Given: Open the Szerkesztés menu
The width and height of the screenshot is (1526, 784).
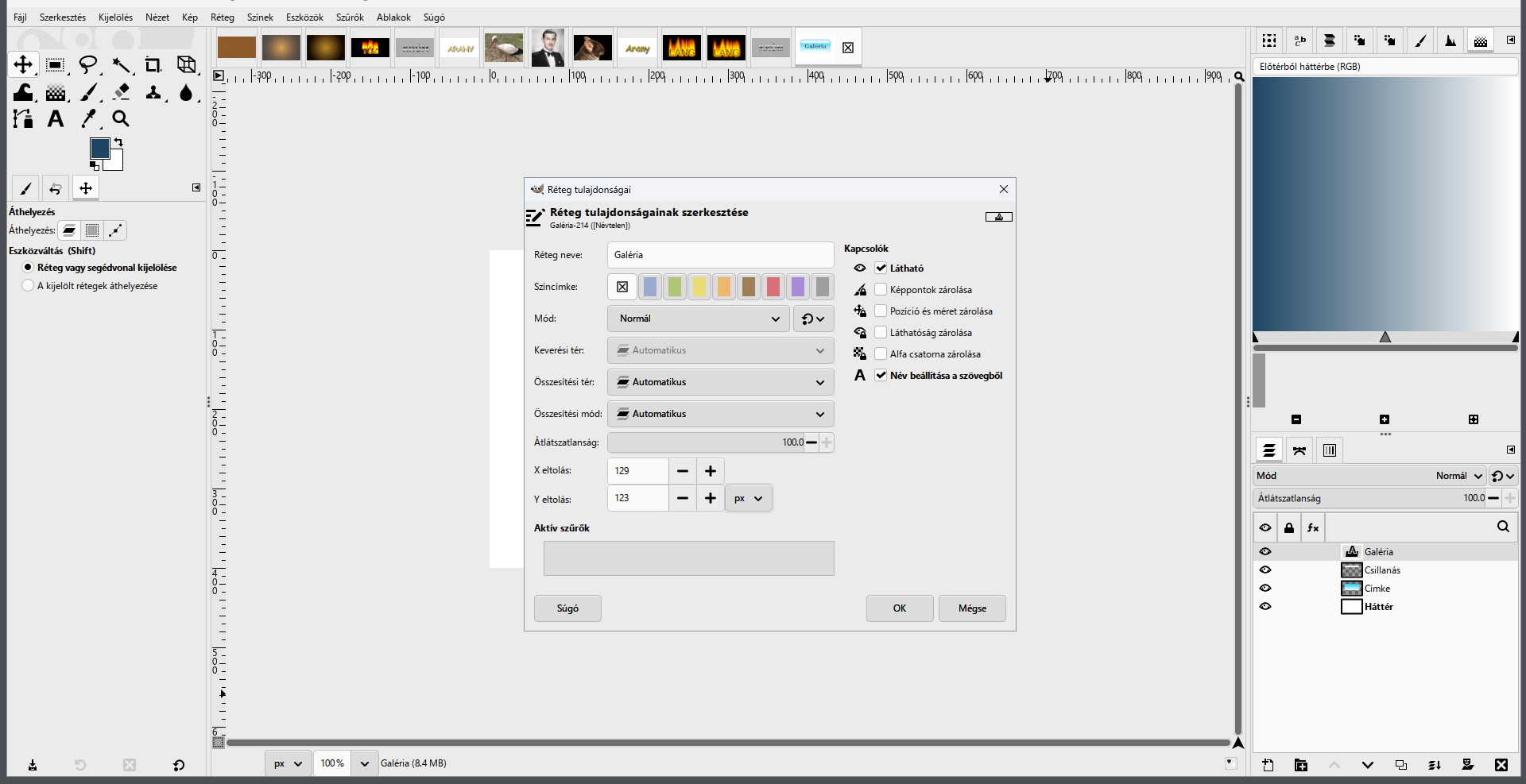Looking at the screenshot, I should click(x=63, y=17).
